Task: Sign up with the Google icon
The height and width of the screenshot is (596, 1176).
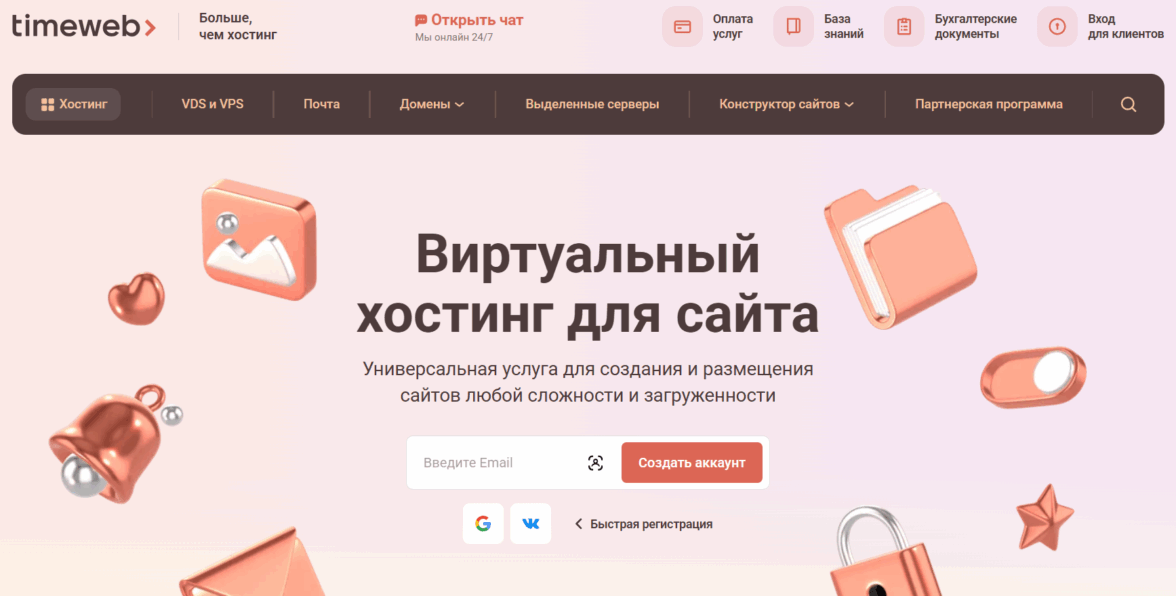Action: click(x=483, y=523)
